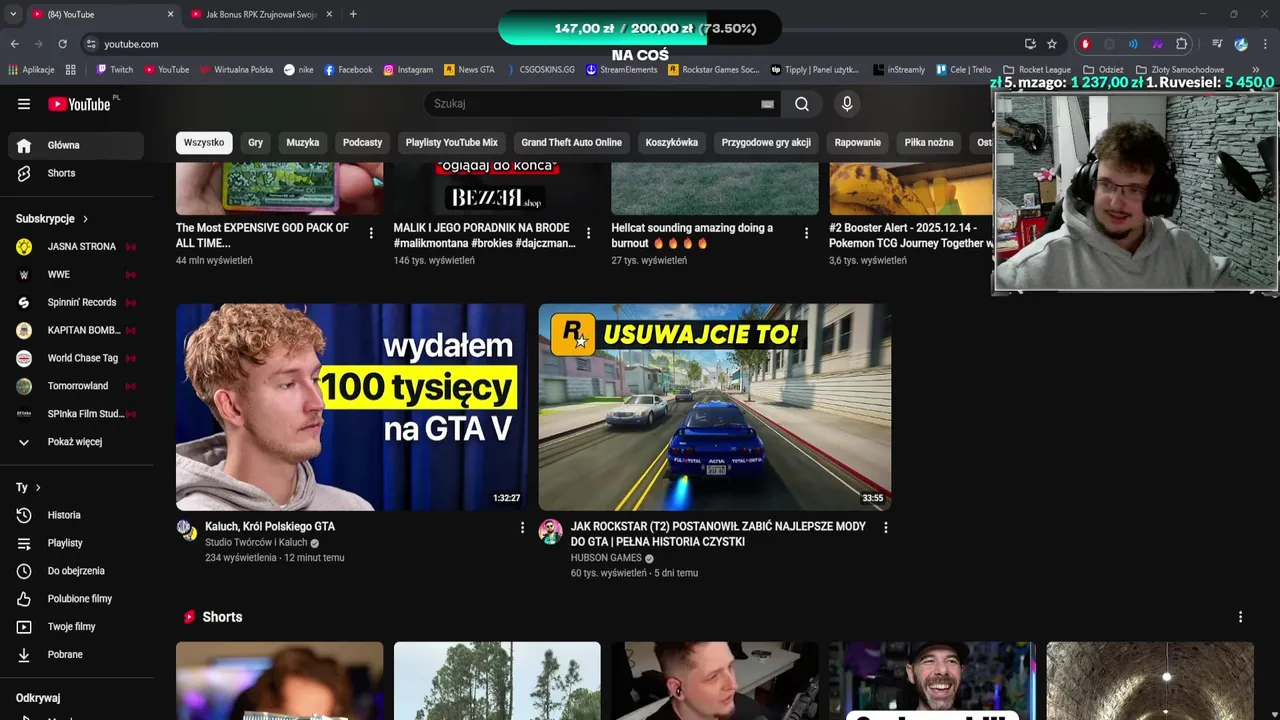Screen dimensions: 1280x720
Task: Open options menu for Kaluch video
Action: [522, 527]
